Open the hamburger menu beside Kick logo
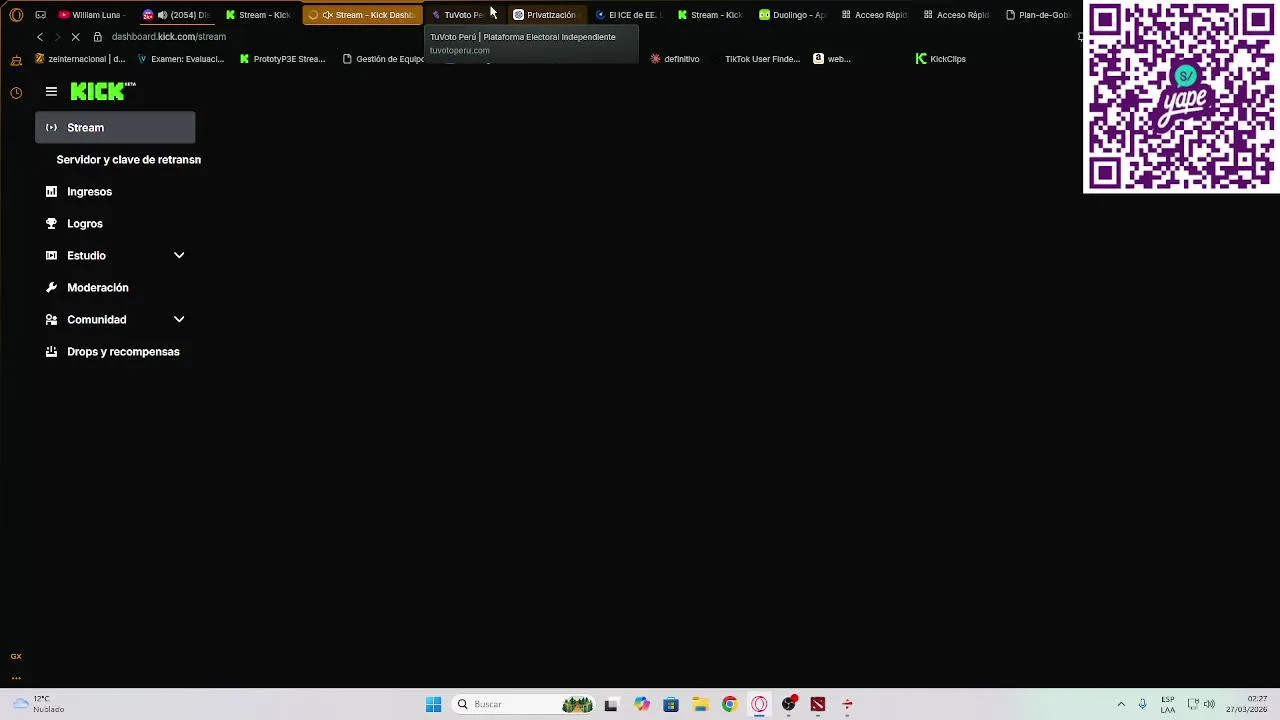The height and width of the screenshot is (720, 1280). pyautogui.click(x=51, y=91)
